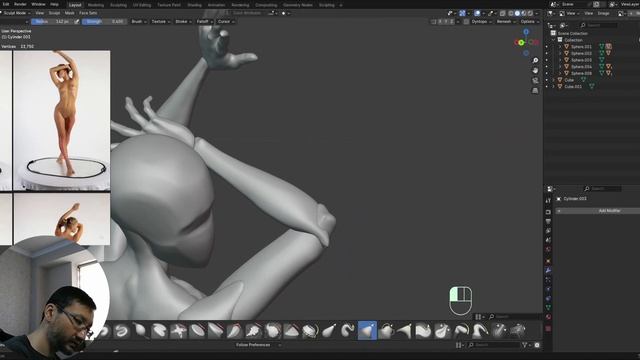Hide Cube.001 in the outliner
The width and height of the screenshot is (640, 360).
pyautogui.click(x=547, y=87)
